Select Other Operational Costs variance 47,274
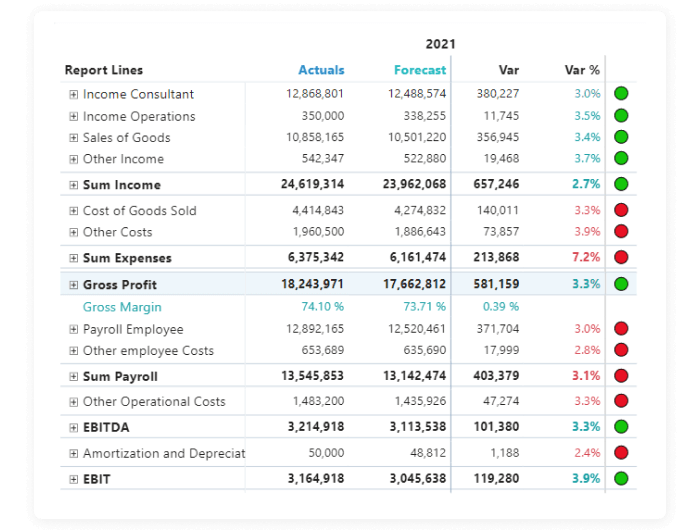The image size is (699, 531). tap(501, 401)
